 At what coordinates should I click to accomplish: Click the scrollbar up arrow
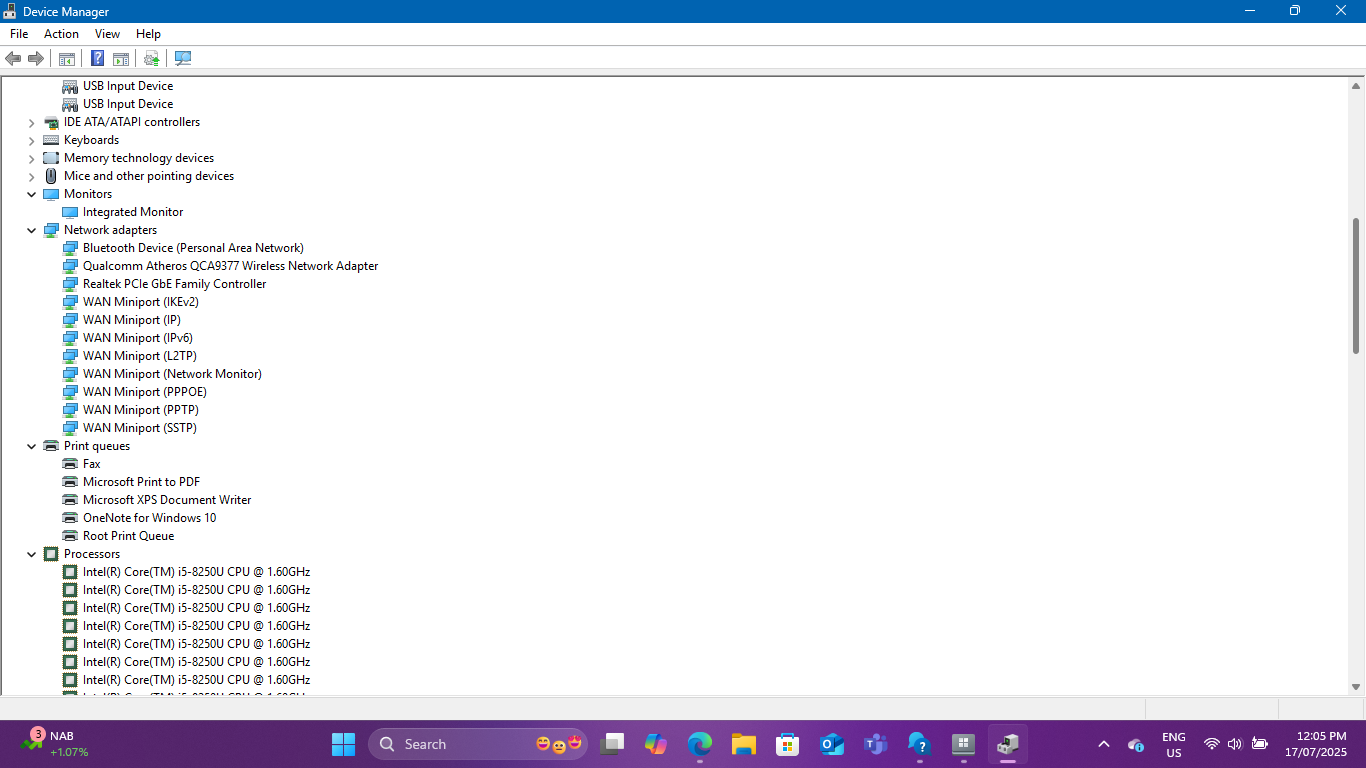[1356, 86]
